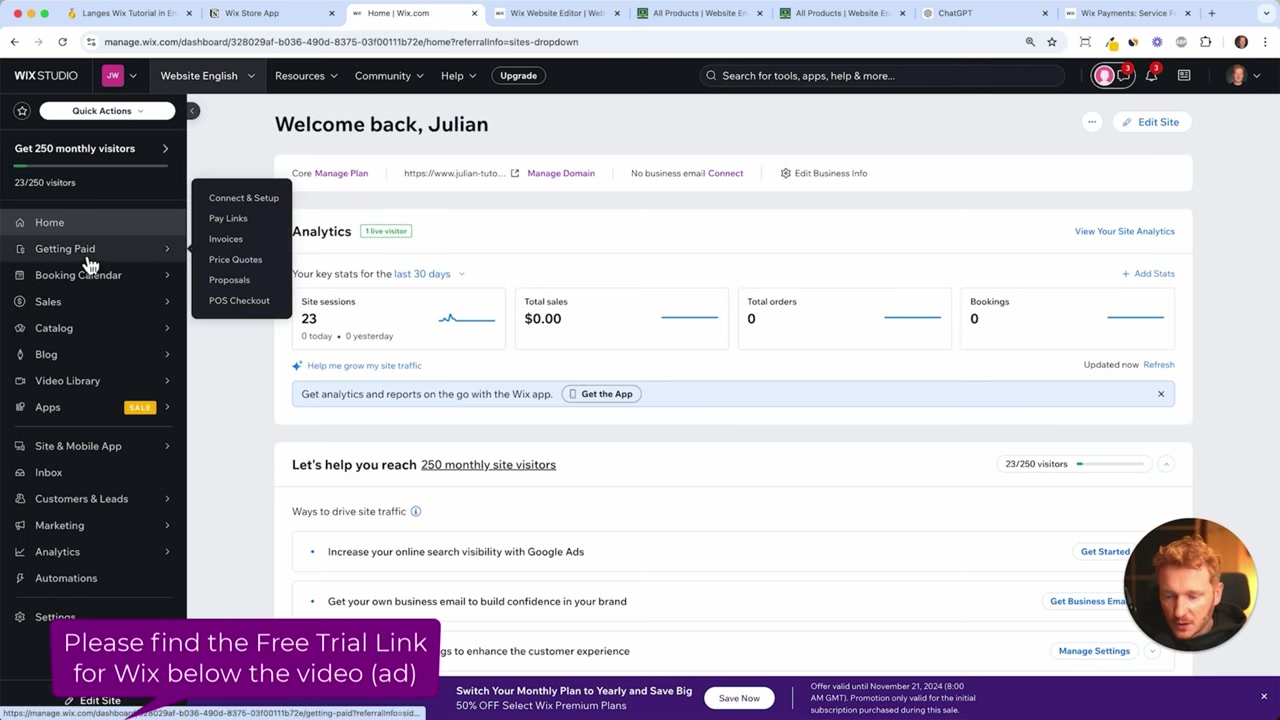Viewport: 1280px width, 720px height.
Task: Open a new browser tab
Action: 1212,13
